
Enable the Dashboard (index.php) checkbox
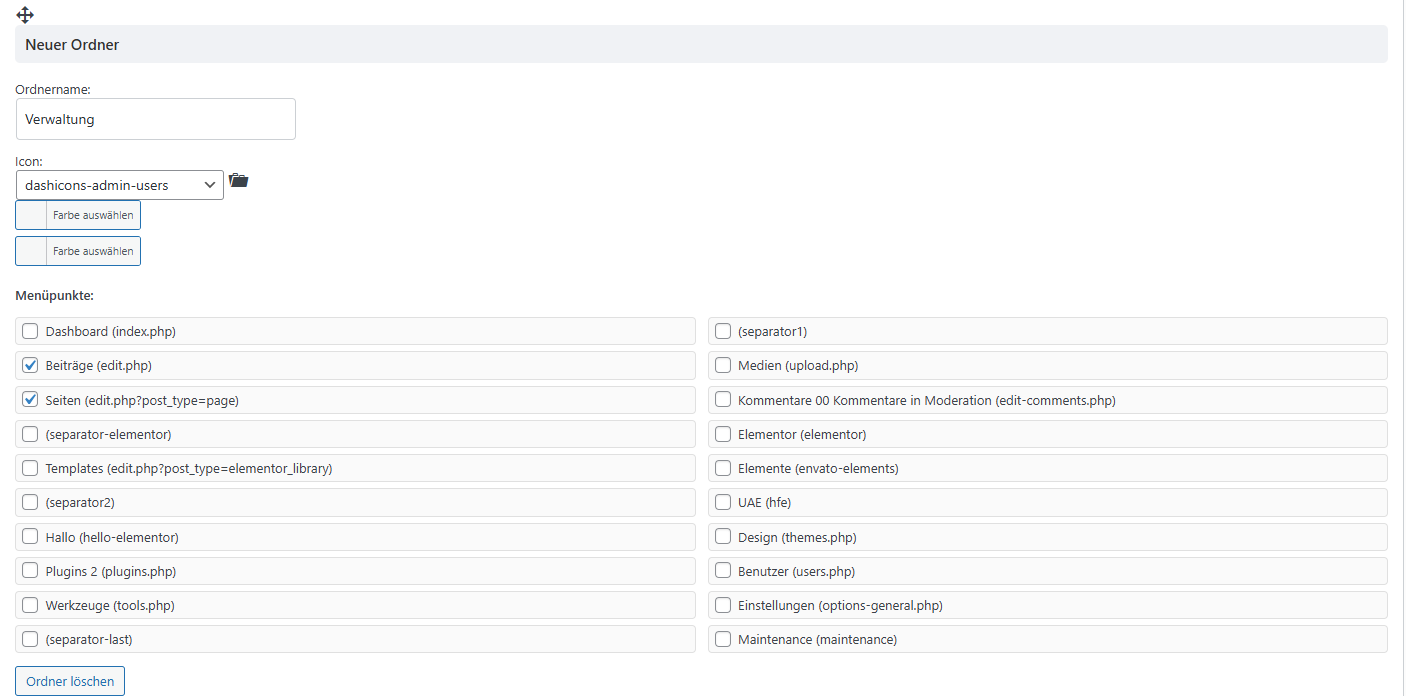pos(30,331)
